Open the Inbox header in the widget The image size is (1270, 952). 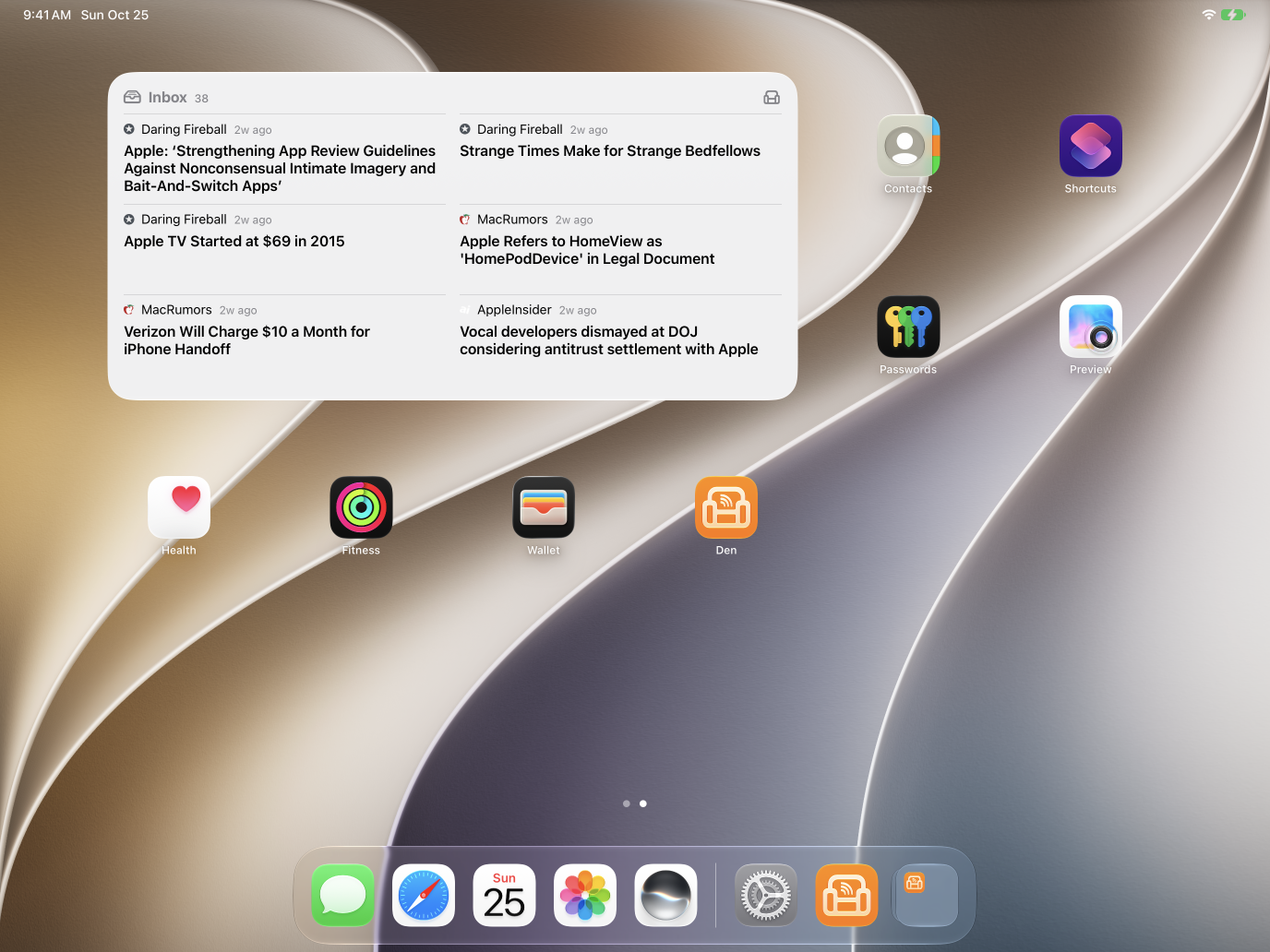pos(167,98)
